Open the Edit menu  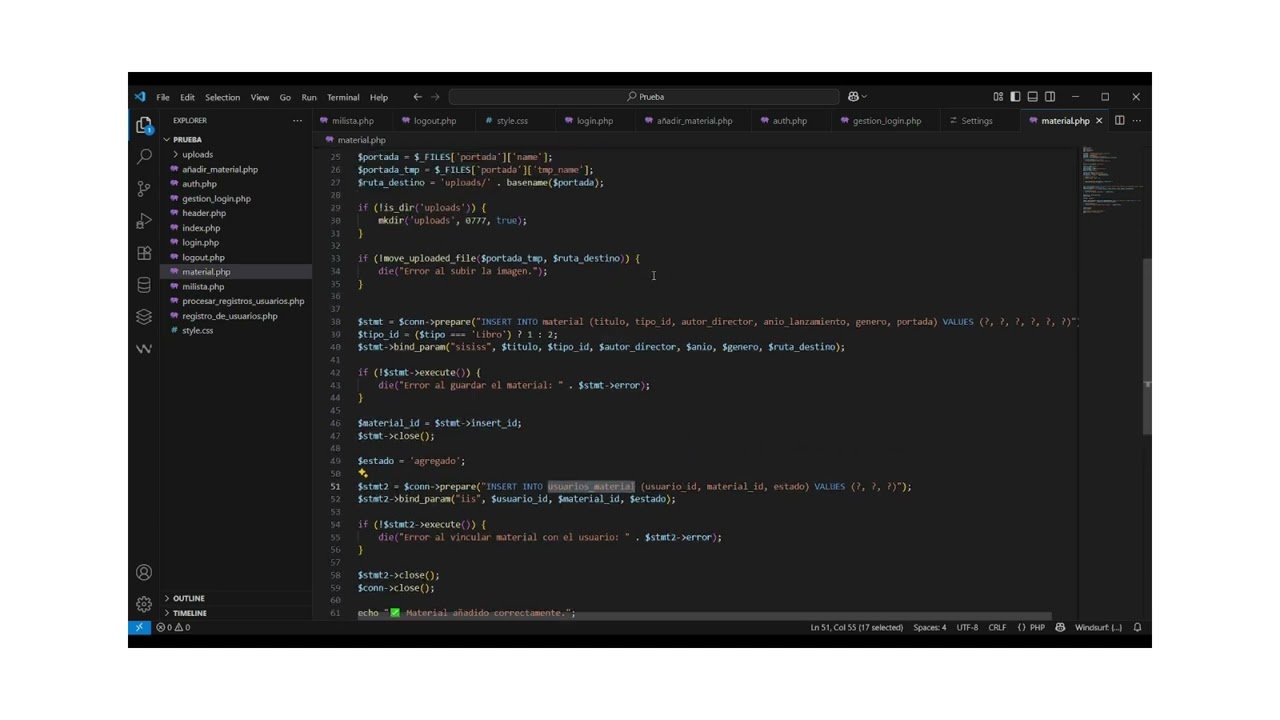click(187, 97)
